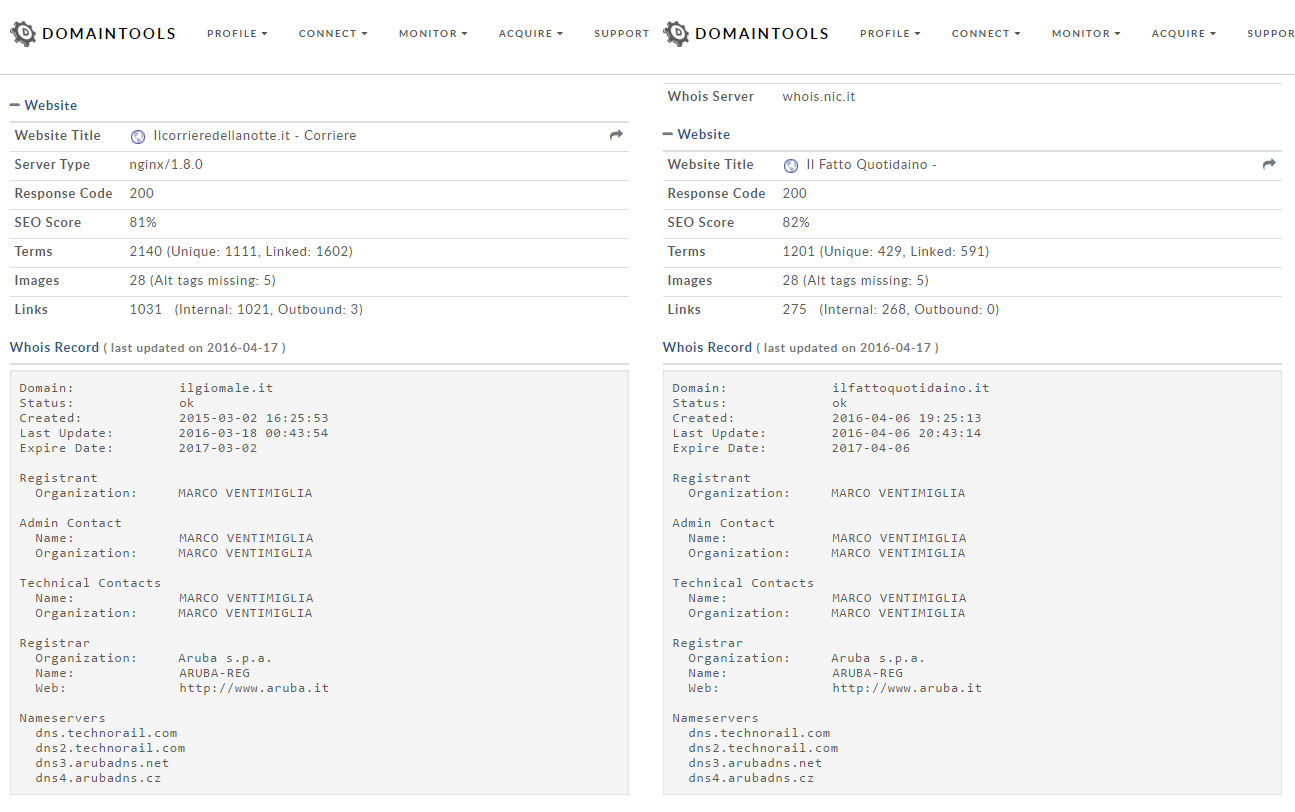Click http://www.aruba.it in ilfattoquotidaino.it whois record
This screenshot has width=1295, height=812.
[907, 688]
